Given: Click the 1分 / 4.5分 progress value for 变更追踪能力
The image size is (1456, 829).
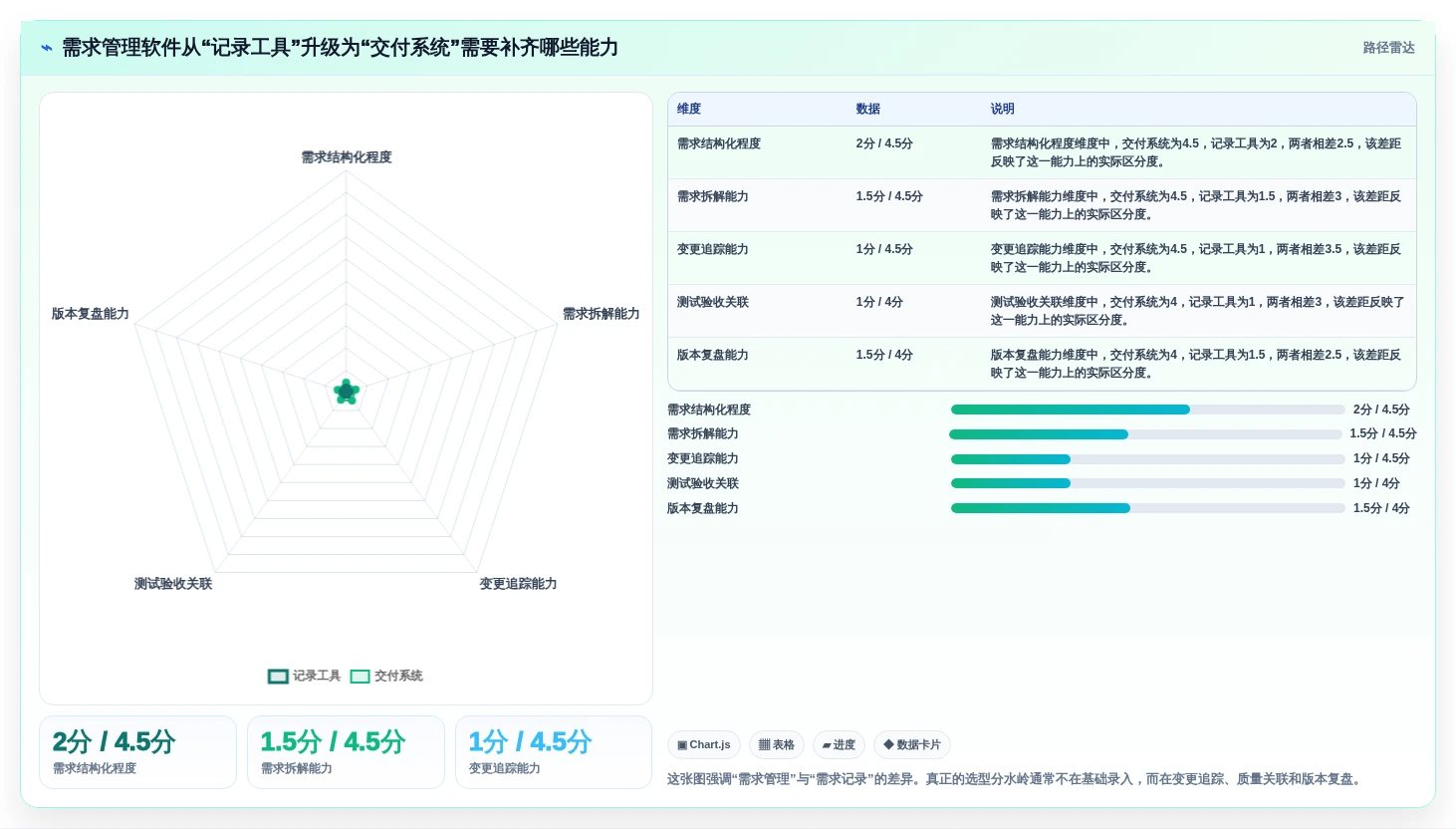Looking at the screenshot, I should click(1381, 458).
